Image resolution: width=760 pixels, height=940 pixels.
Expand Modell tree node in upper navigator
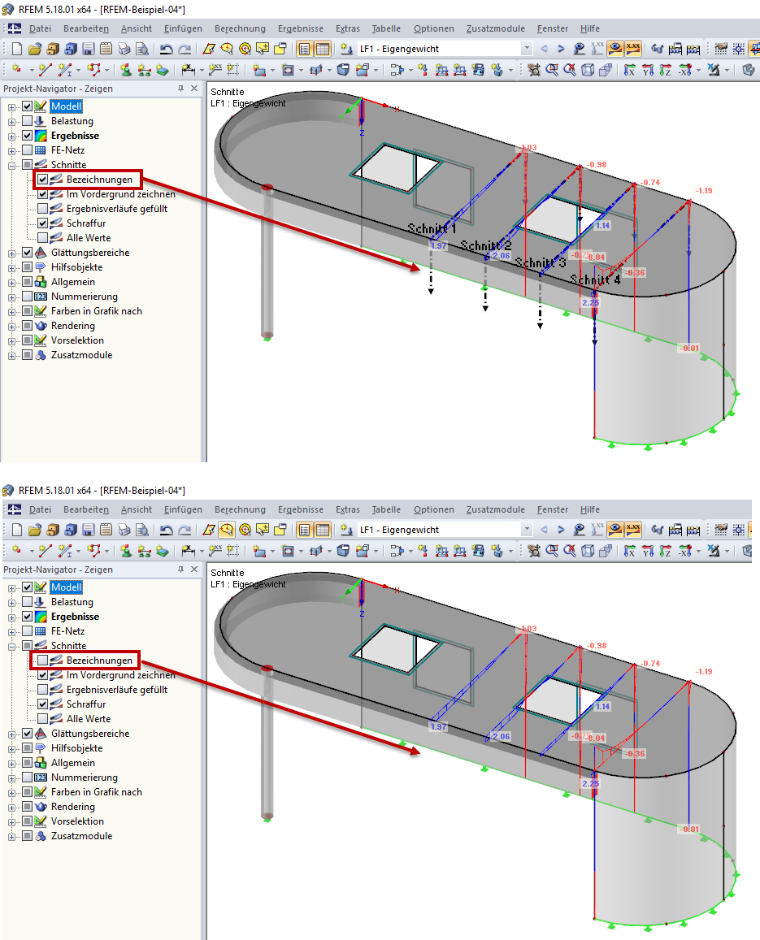click(12, 107)
